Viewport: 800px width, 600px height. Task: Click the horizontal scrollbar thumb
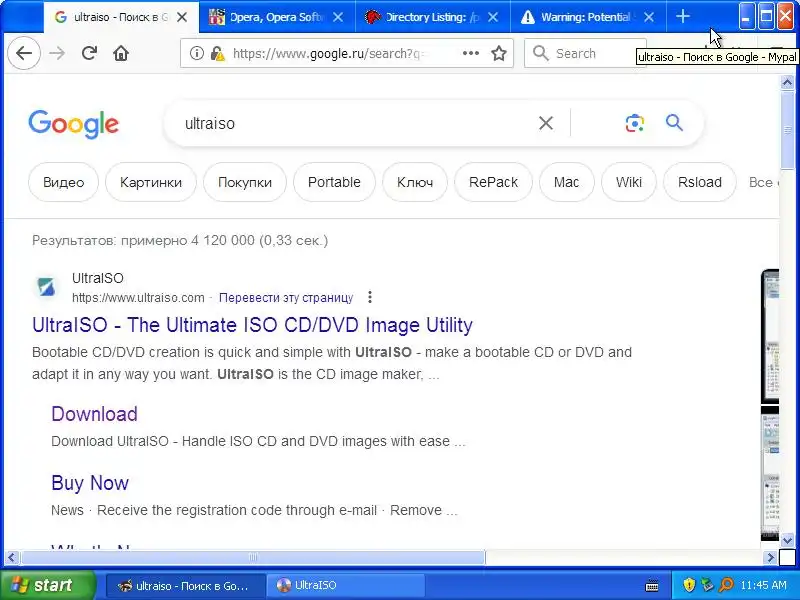[253, 558]
